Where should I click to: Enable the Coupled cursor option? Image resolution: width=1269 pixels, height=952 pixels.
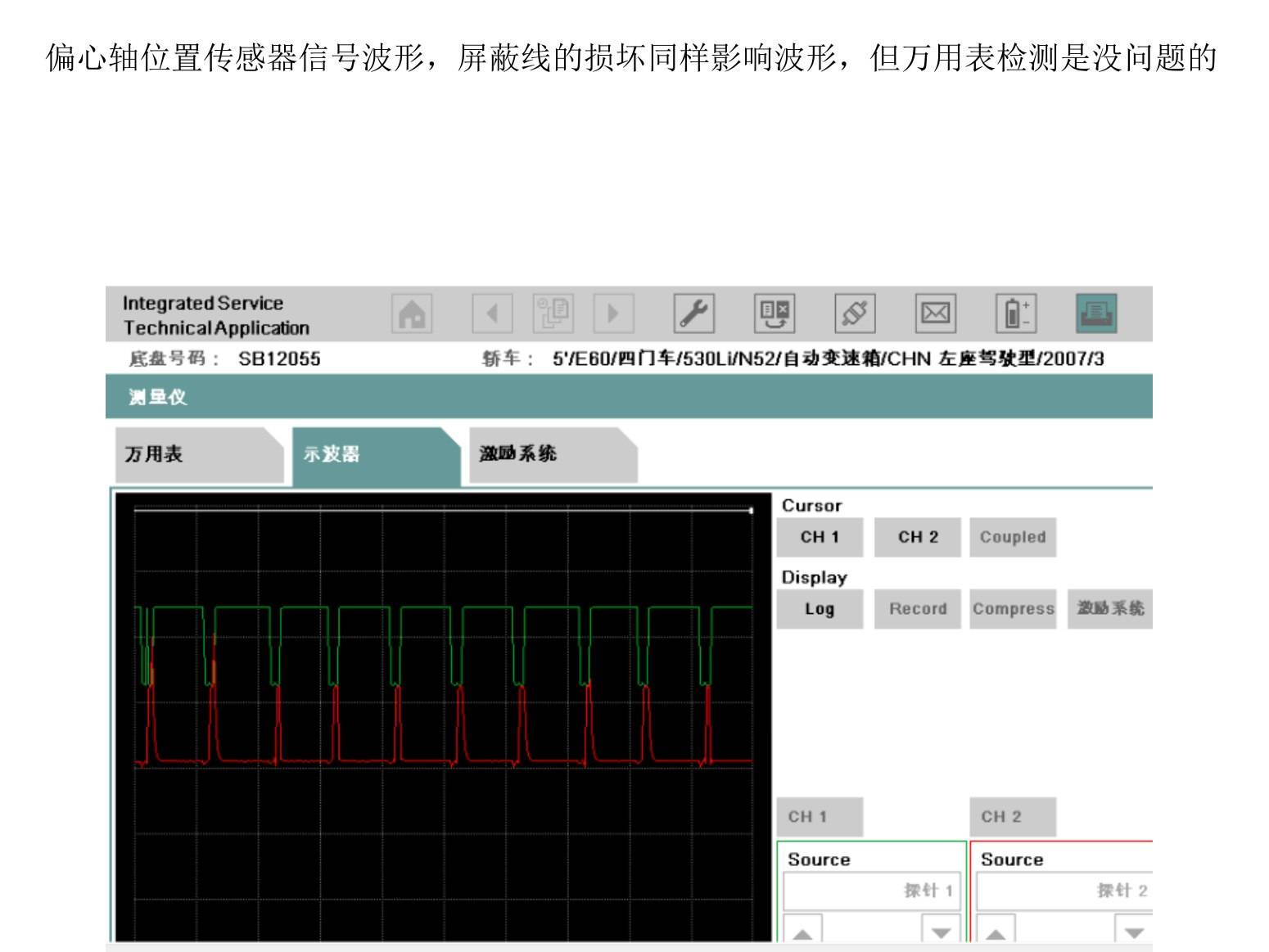tap(1013, 537)
